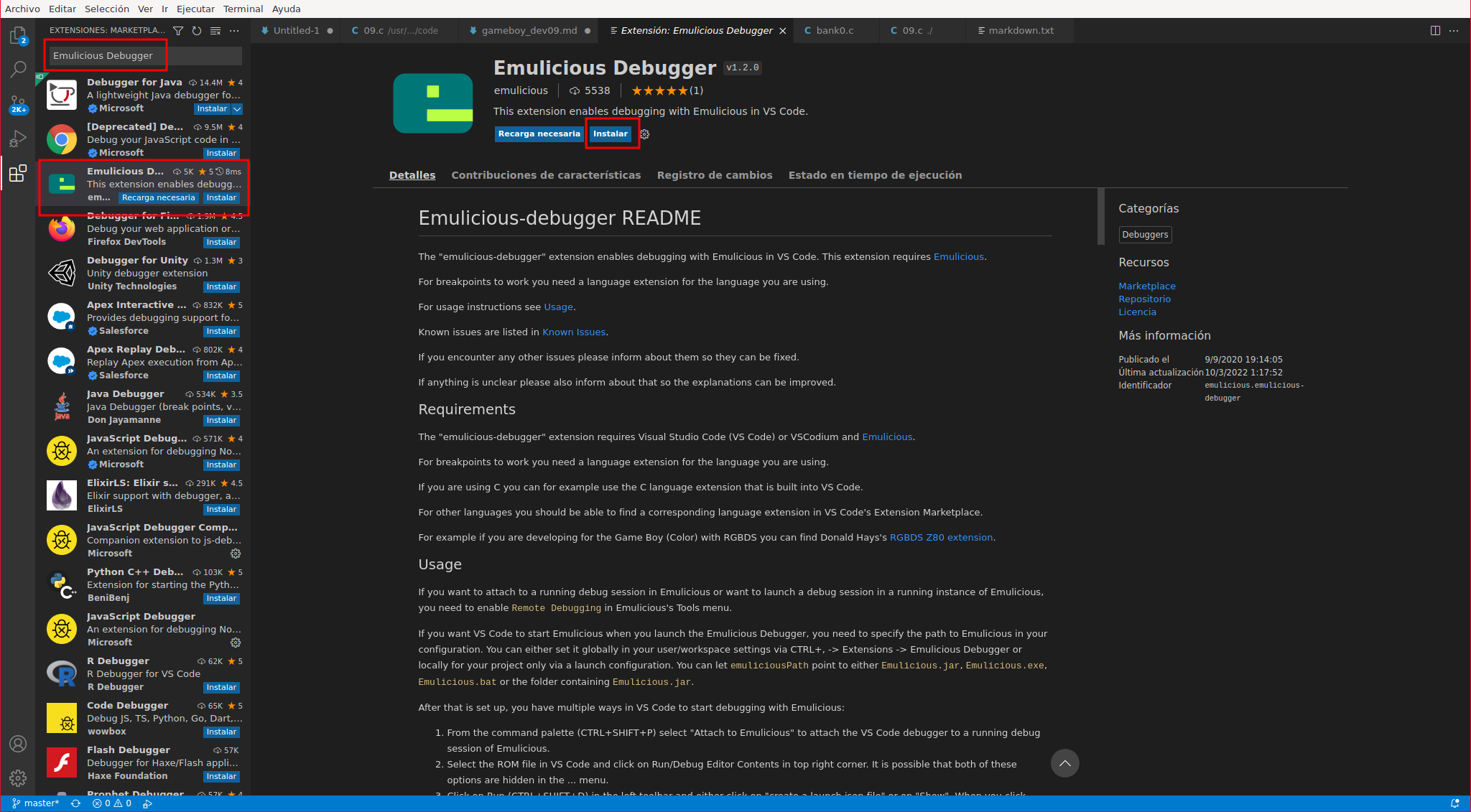Open the Terminal menu
The image size is (1471, 812).
[x=243, y=9]
